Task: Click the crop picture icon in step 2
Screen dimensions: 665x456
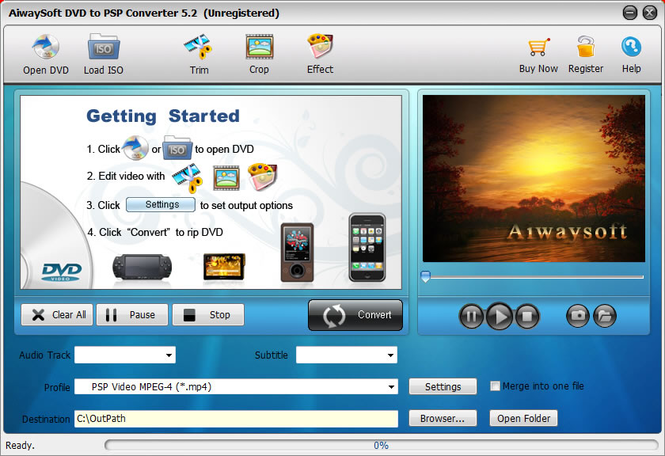Action: point(226,178)
